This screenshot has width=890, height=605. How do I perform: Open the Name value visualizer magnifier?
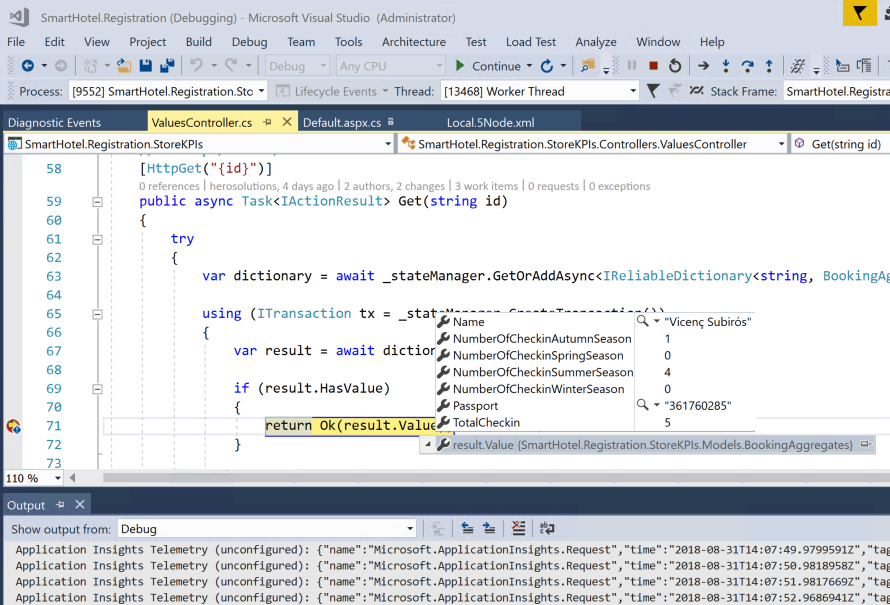pyautogui.click(x=642, y=321)
